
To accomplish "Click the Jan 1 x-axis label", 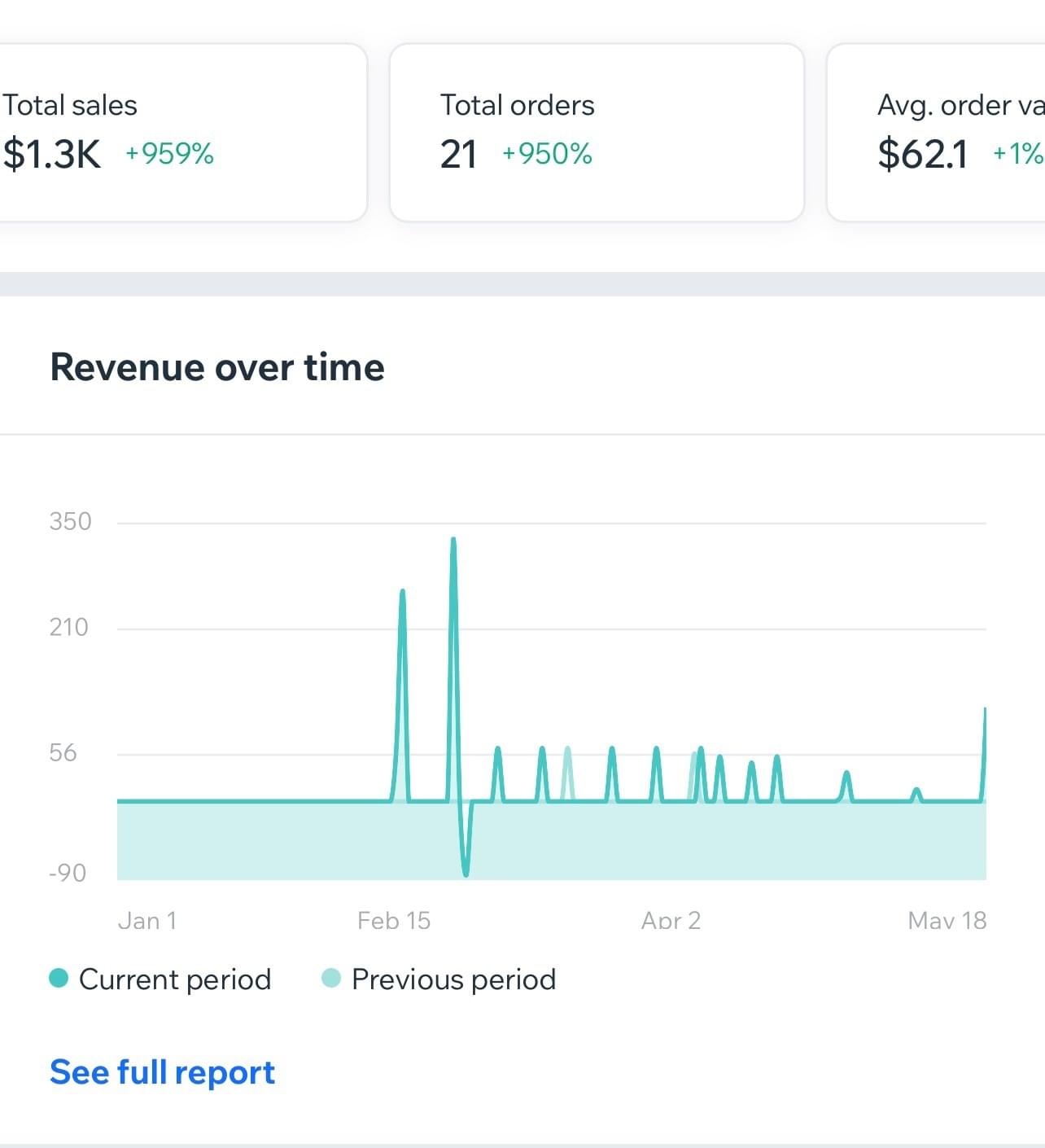I will (x=147, y=920).
